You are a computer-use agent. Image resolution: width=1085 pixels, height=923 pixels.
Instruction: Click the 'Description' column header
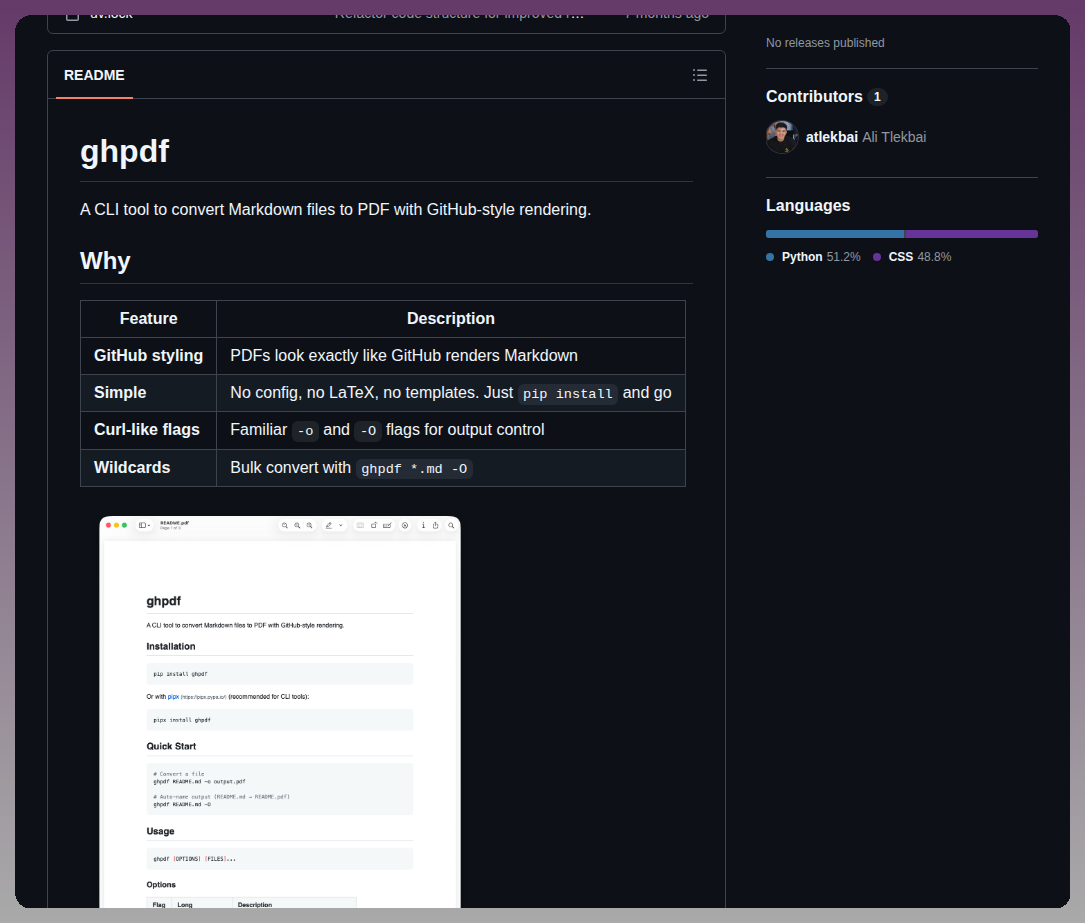point(450,319)
